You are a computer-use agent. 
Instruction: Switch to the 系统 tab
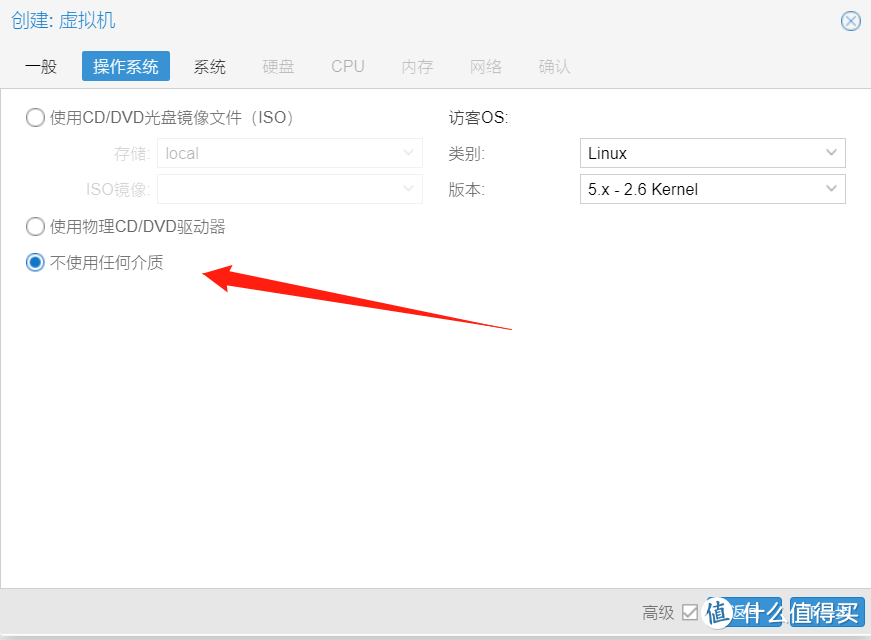coord(209,66)
